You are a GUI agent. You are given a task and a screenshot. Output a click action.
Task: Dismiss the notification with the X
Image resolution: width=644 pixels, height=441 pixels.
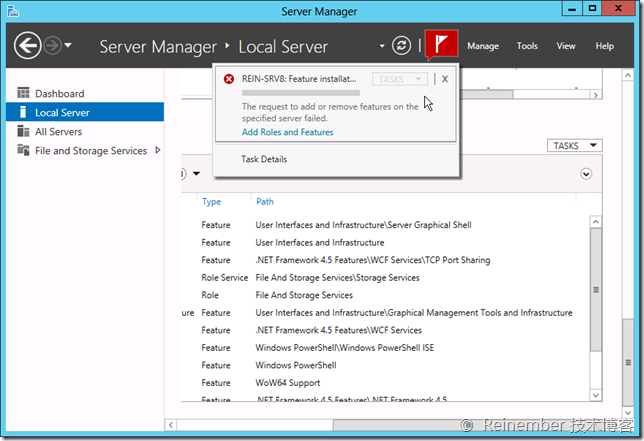(x=445, y=78)
